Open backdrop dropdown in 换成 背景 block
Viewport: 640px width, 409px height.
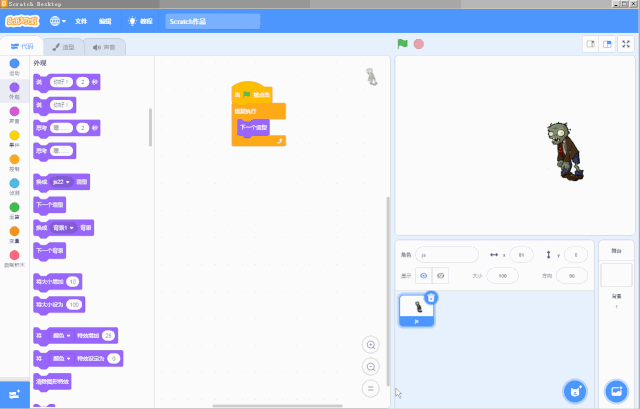(x=63, y=228)
